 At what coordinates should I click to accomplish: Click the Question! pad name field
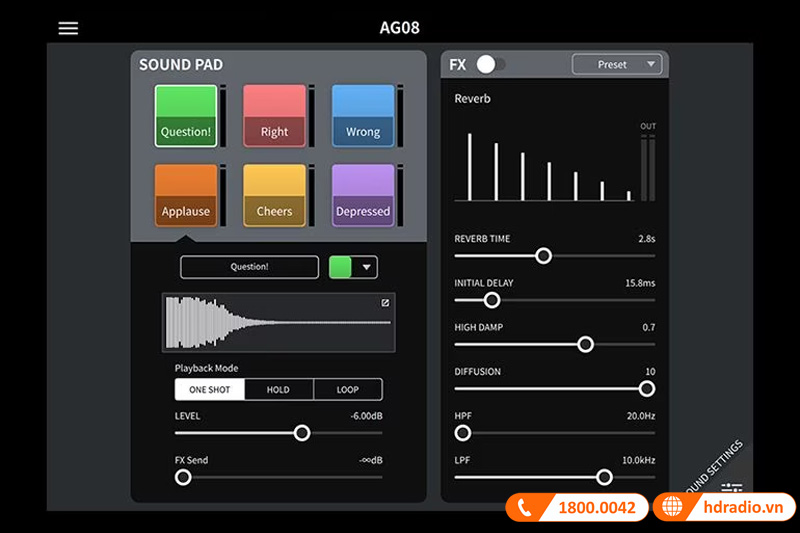(x=249, y=267)
